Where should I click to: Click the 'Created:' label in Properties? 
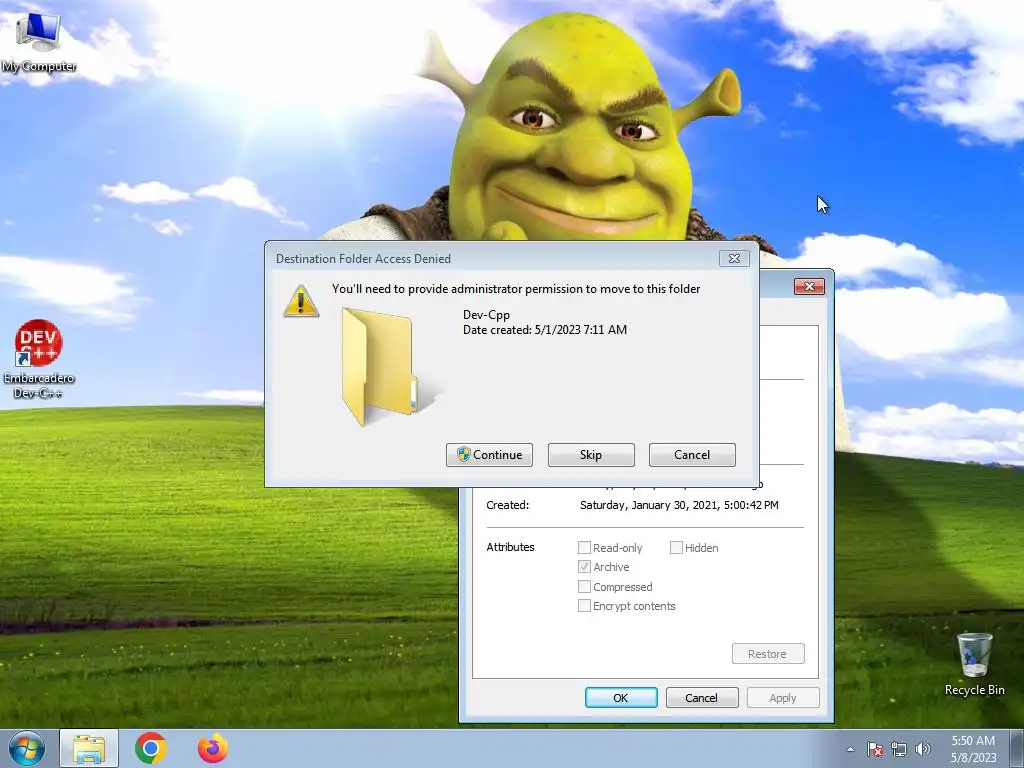click(x=507, y=505)
